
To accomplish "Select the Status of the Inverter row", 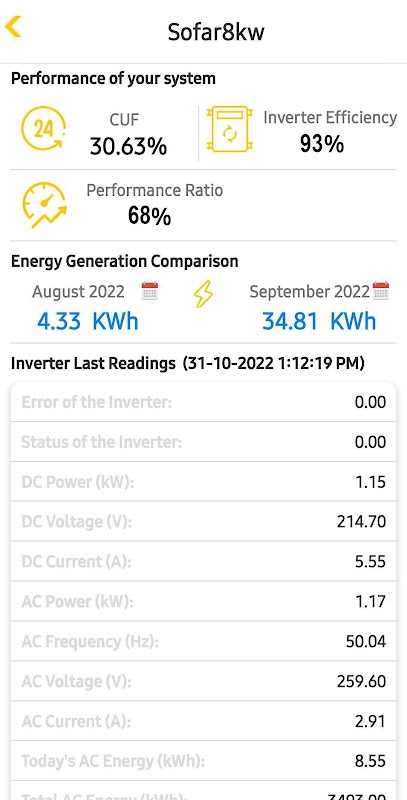I will click(x=204, y=442).
